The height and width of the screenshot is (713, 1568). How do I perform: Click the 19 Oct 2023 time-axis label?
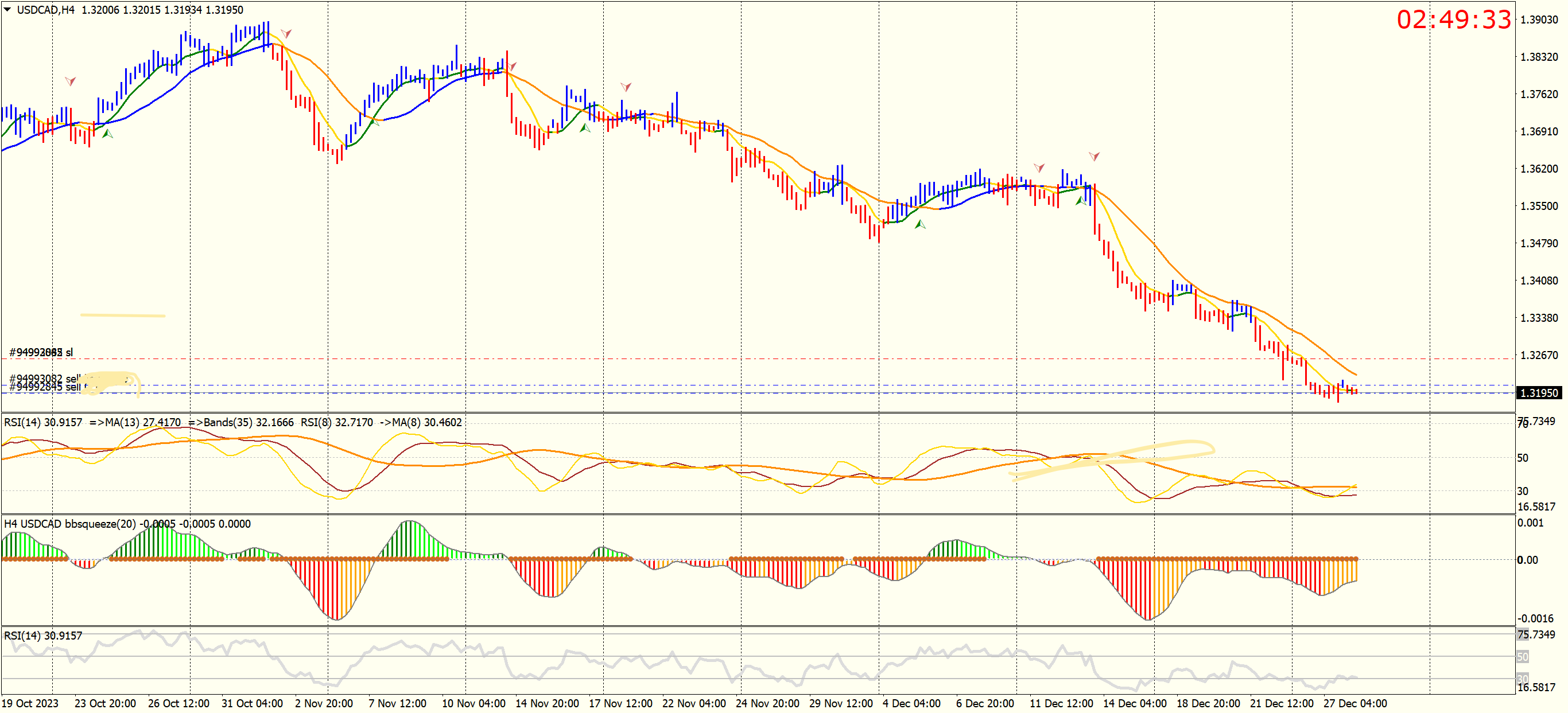pos(30,703)
